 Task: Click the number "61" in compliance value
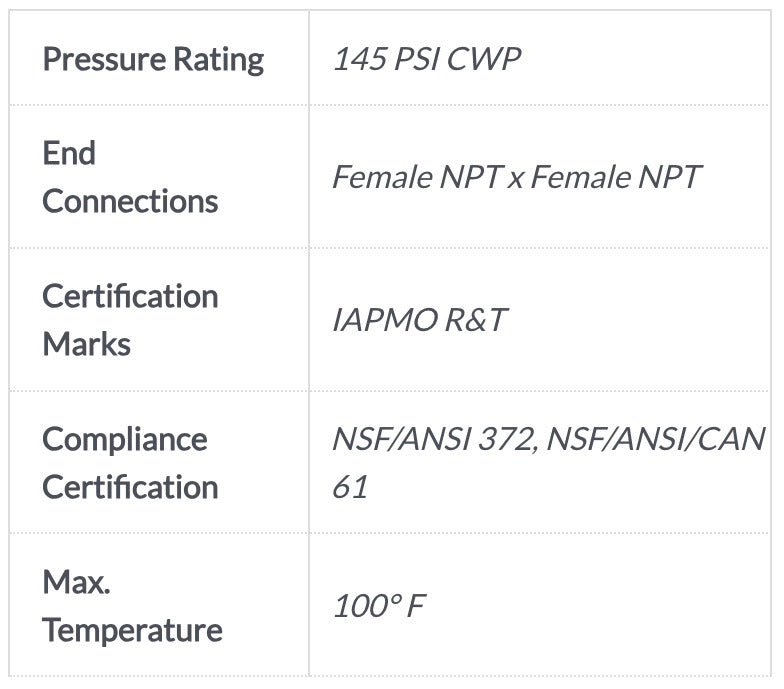pos(350,487)
